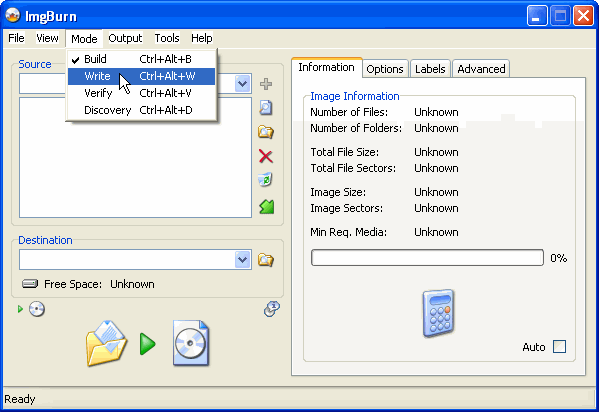Click the clear source list recycle icon
The image size is (599, 412).
pos(265,180)
